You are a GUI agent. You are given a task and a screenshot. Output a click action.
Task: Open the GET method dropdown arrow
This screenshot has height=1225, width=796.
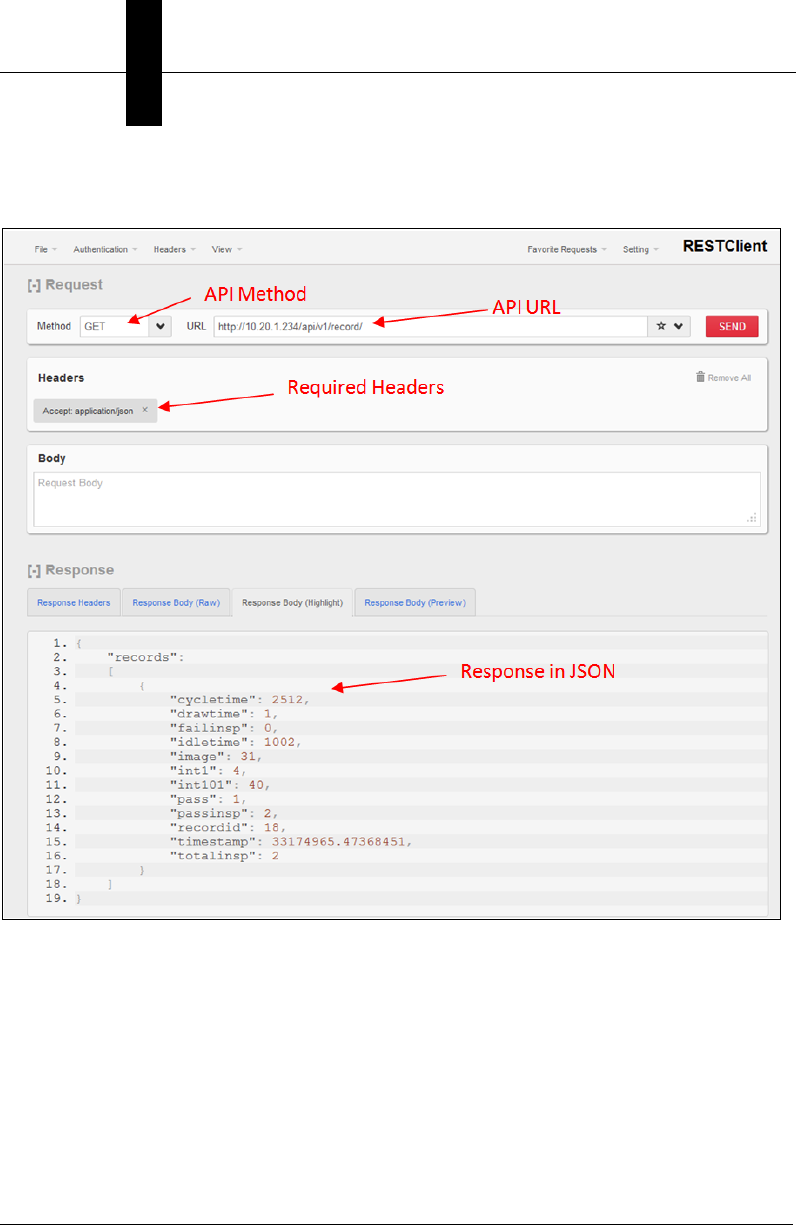coord(160,327)
